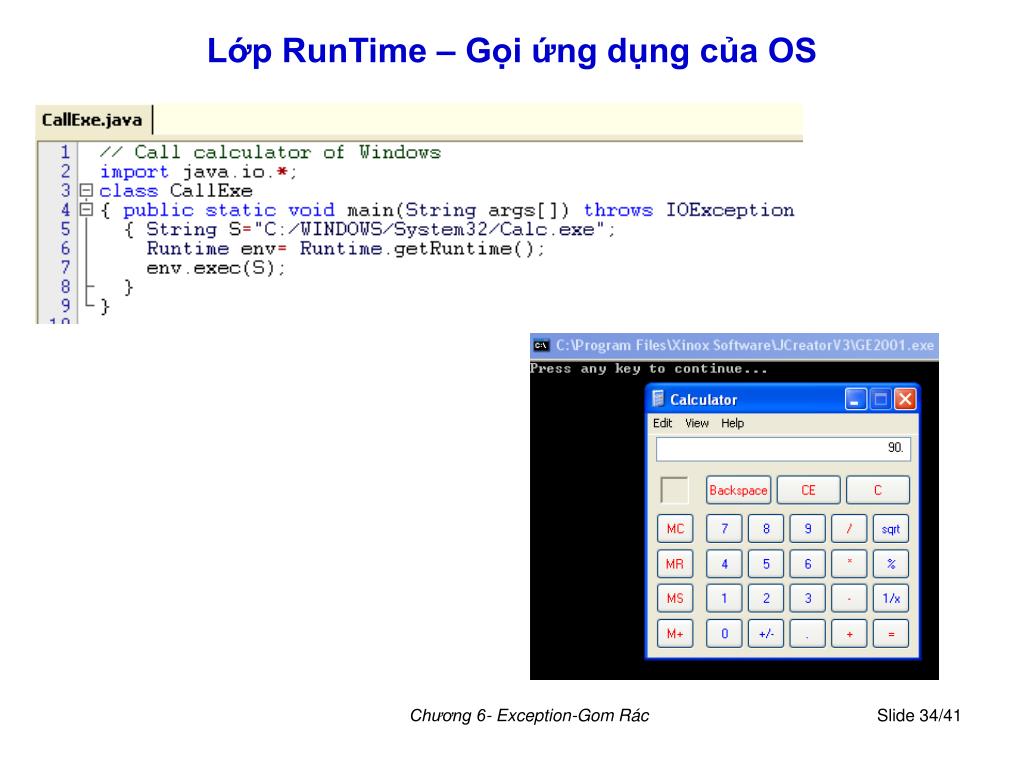1024x768 pixels.
Task: Open the Calculator Edit menu
Action: point(662,423)
